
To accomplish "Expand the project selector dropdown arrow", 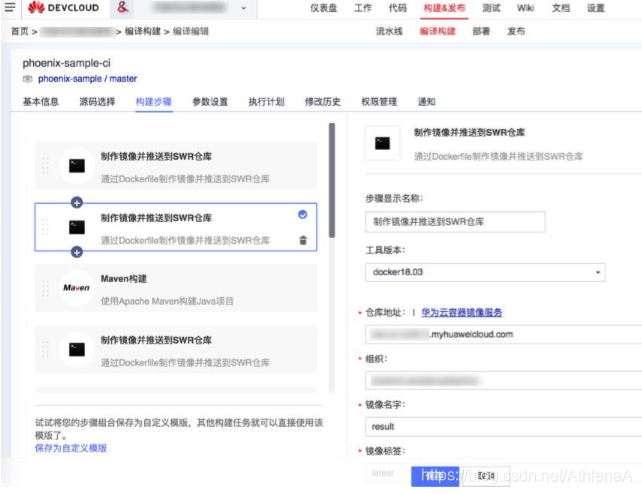I will (x=244, y=8).
